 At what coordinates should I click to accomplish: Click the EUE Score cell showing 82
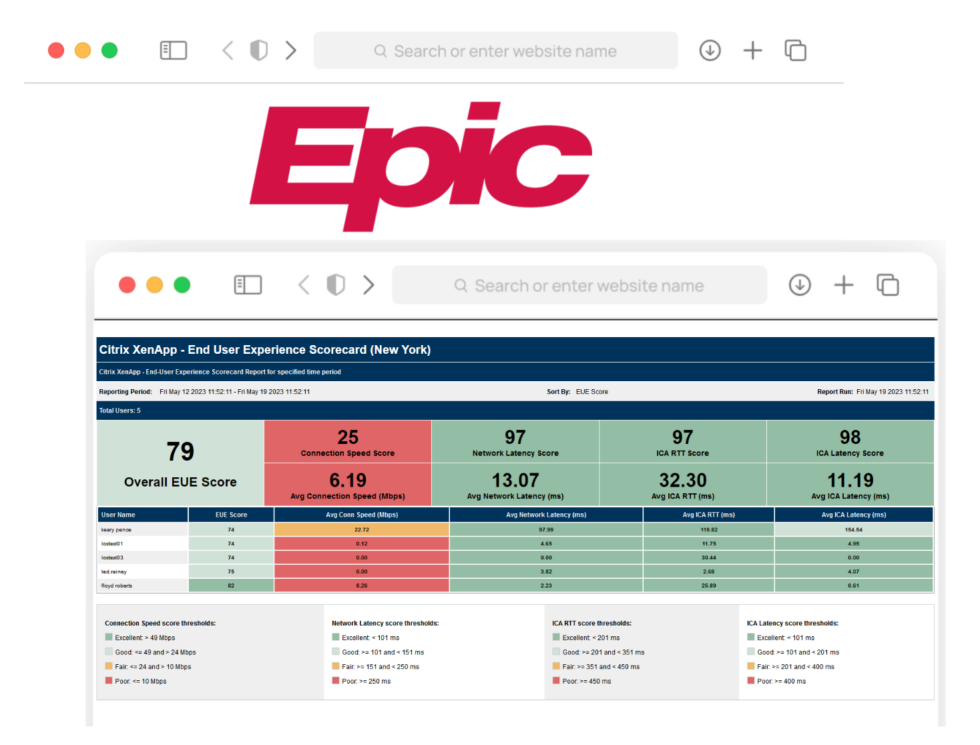[231, 586]
